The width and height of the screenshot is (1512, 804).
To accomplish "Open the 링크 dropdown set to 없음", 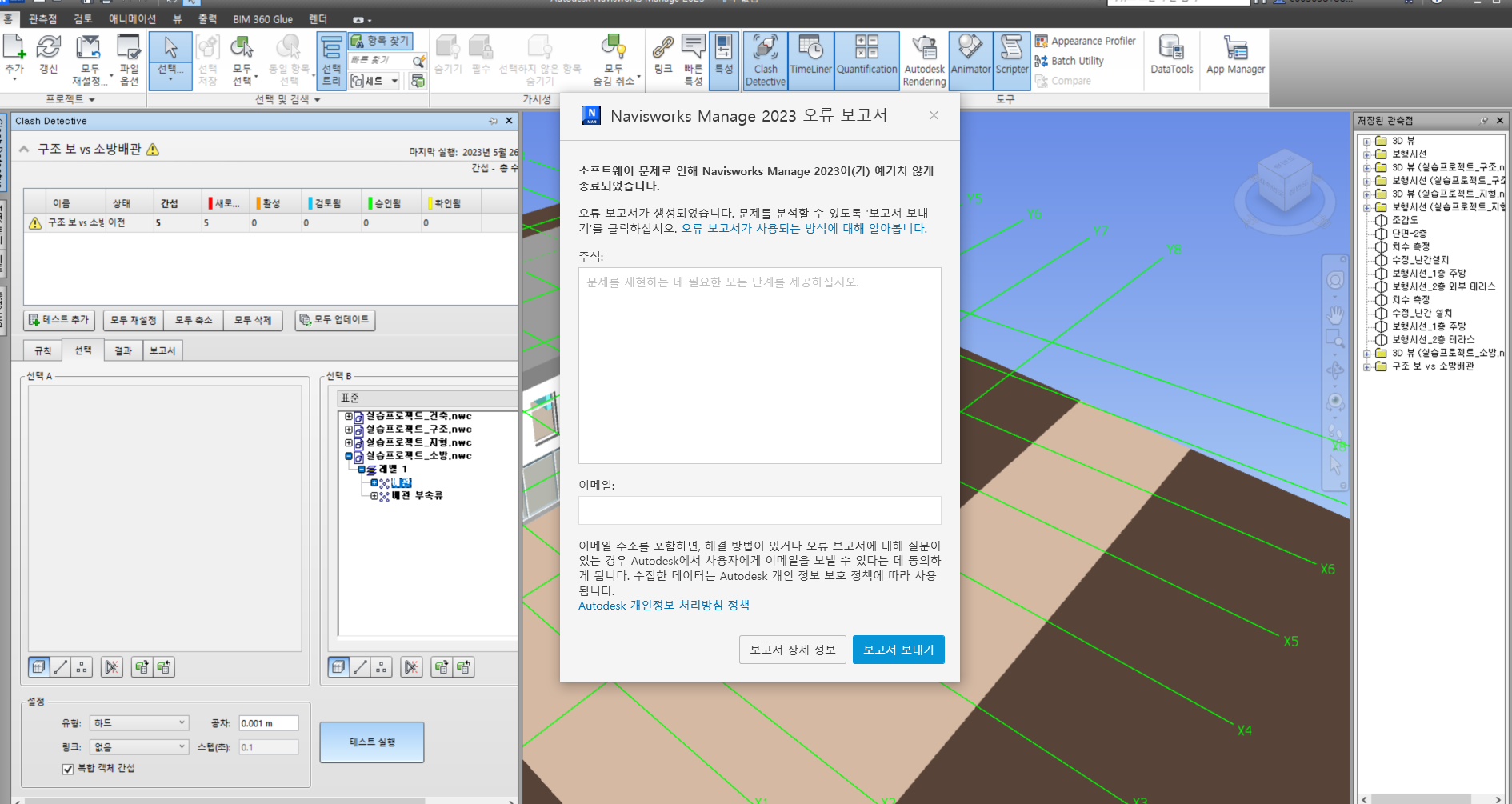I will pos(138,746).
